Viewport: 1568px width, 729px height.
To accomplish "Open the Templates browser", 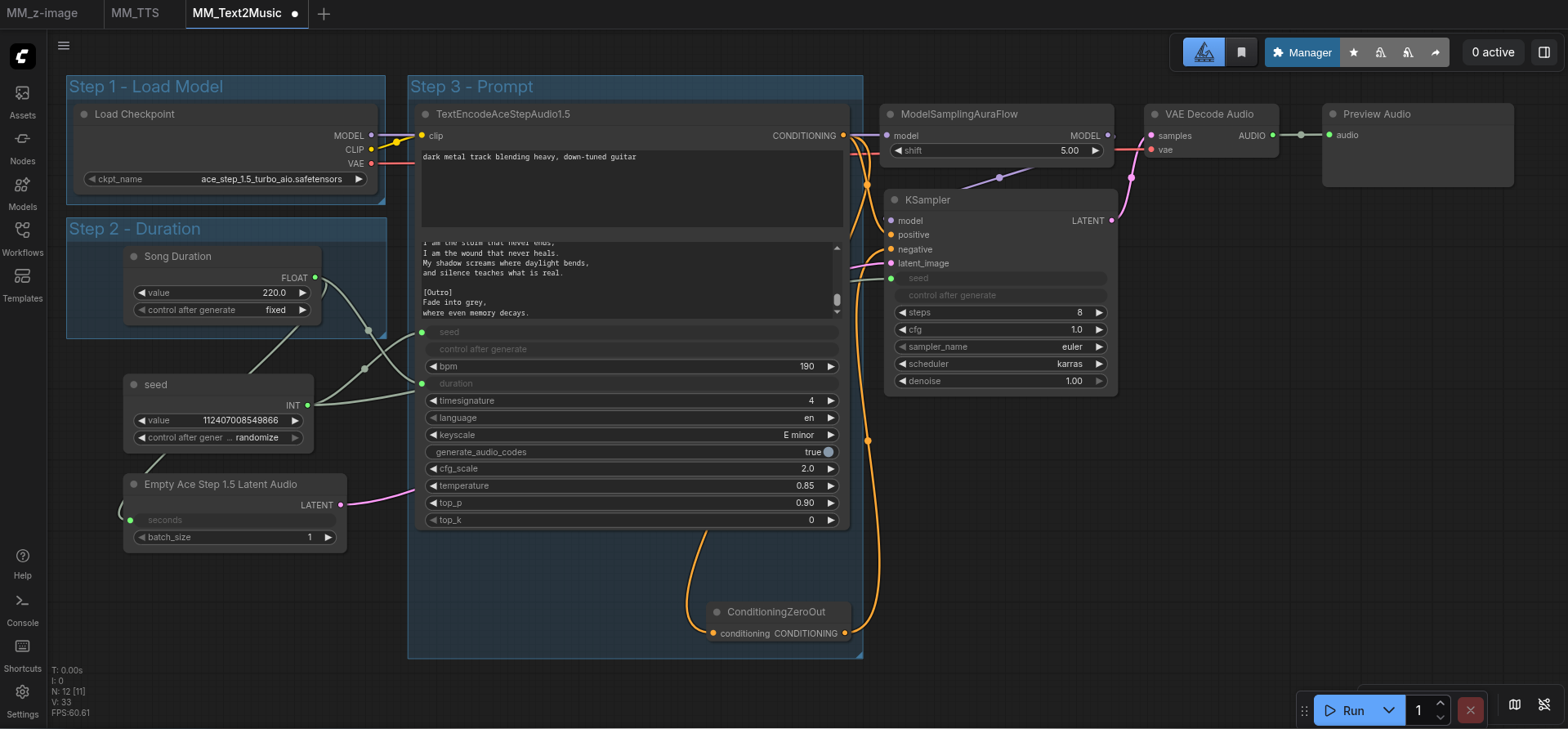I will point(23,284).
